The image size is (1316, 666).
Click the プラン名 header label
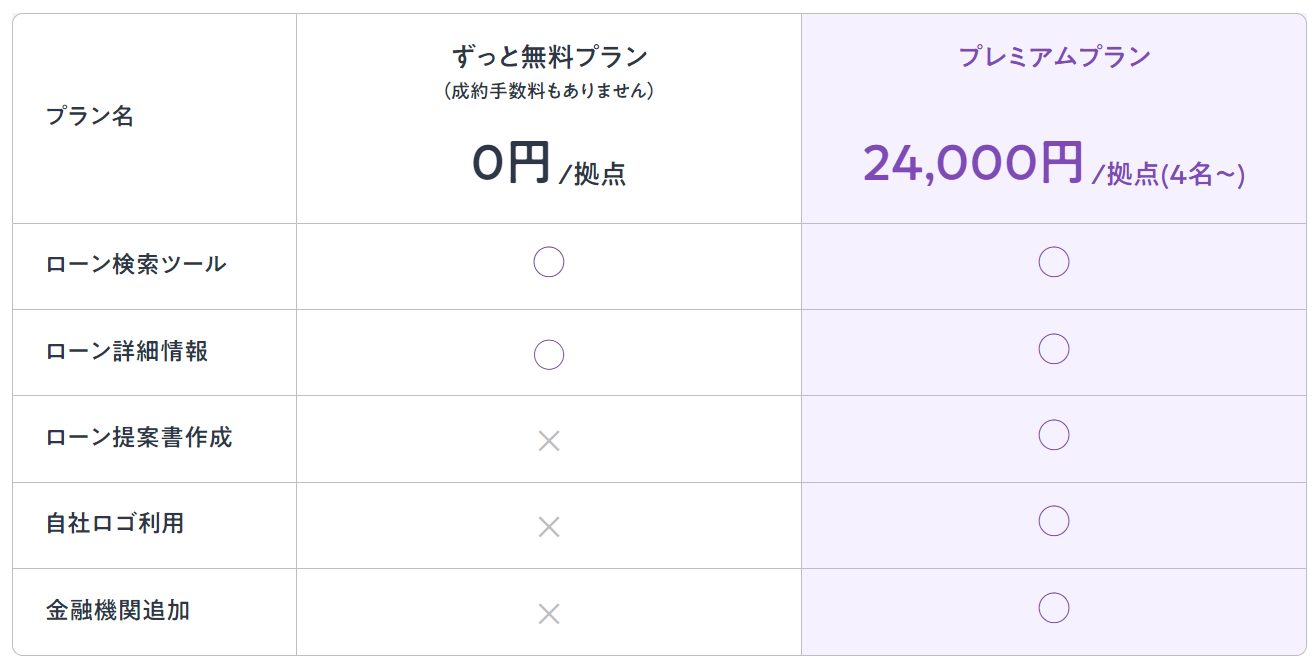point(90,117)
